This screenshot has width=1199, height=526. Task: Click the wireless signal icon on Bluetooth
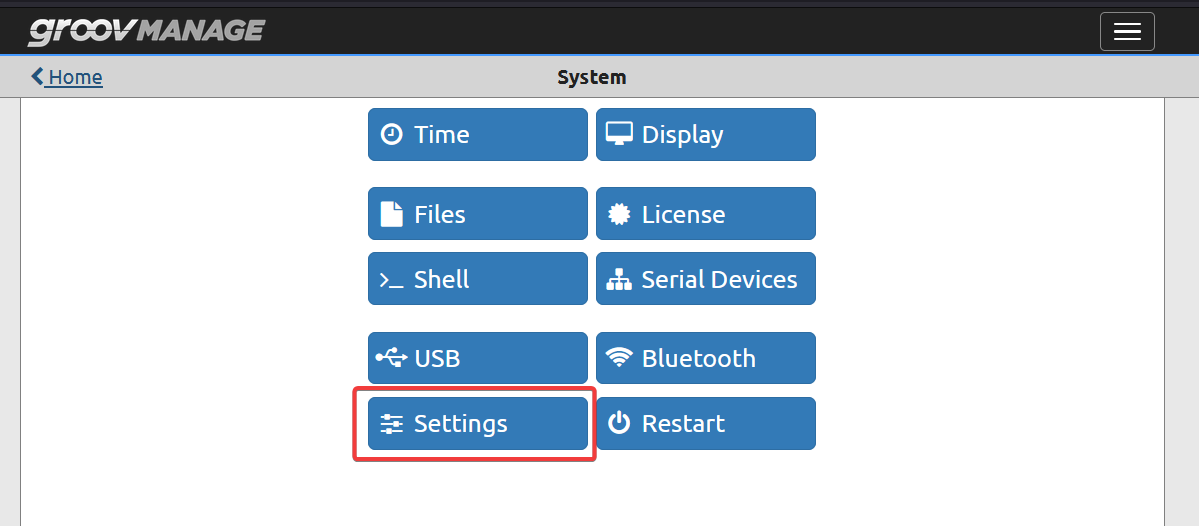point(619,358)
